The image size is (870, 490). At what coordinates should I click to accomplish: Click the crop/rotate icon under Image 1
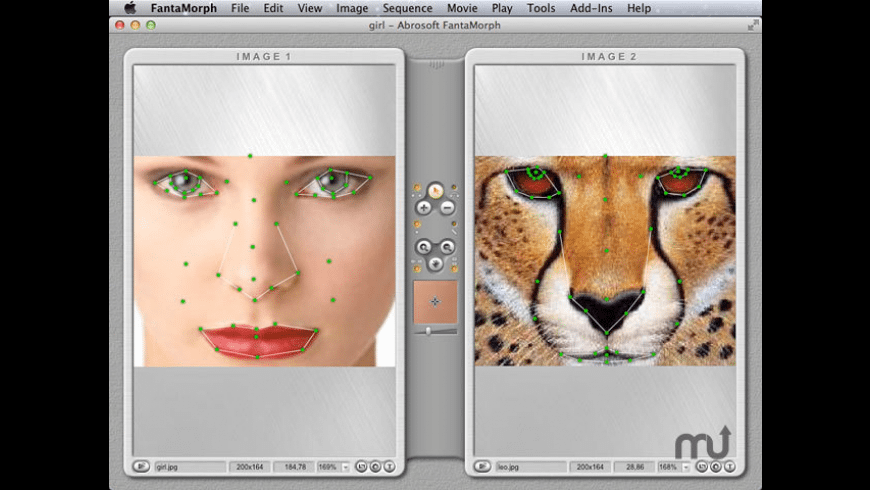[x=363, y=466]
